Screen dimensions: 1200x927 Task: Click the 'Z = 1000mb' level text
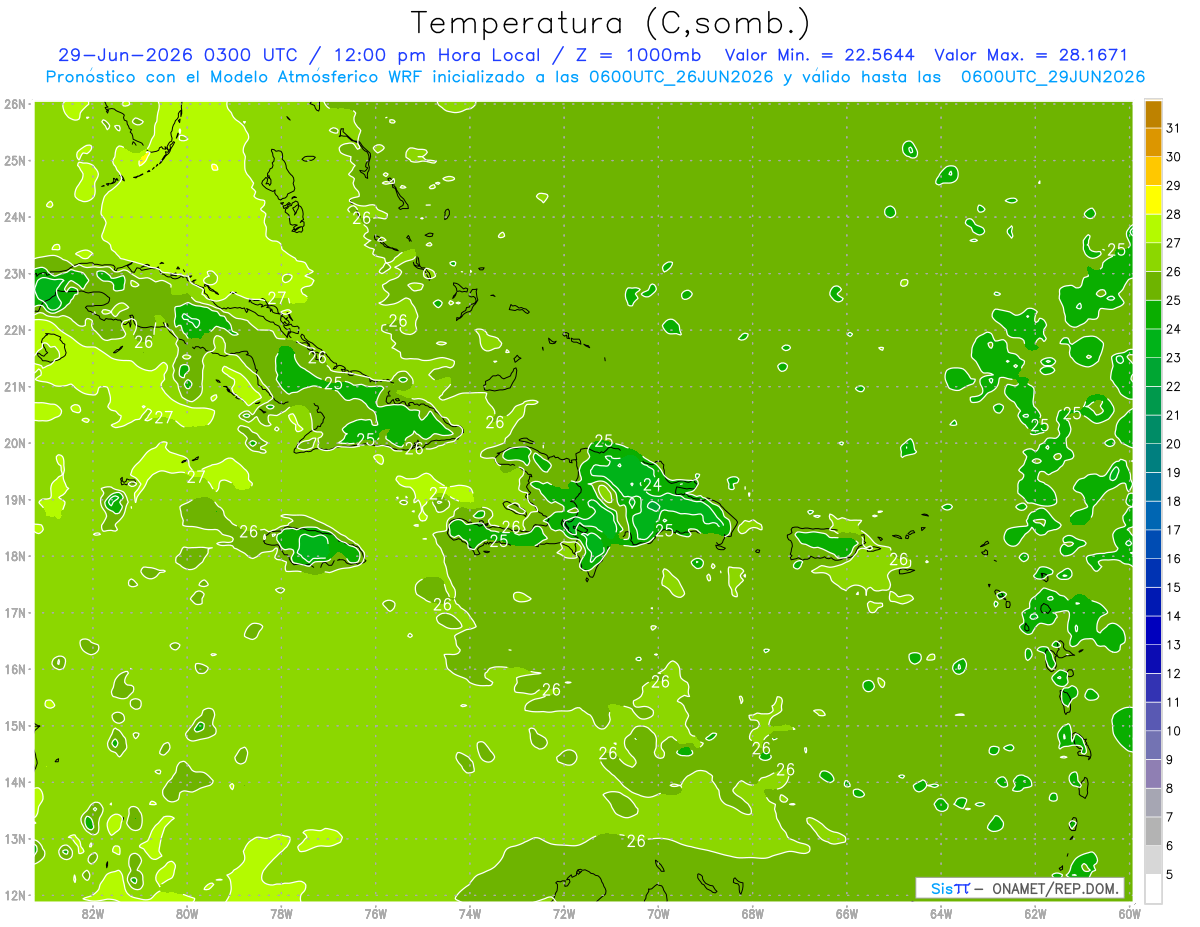tap(636, 55)
